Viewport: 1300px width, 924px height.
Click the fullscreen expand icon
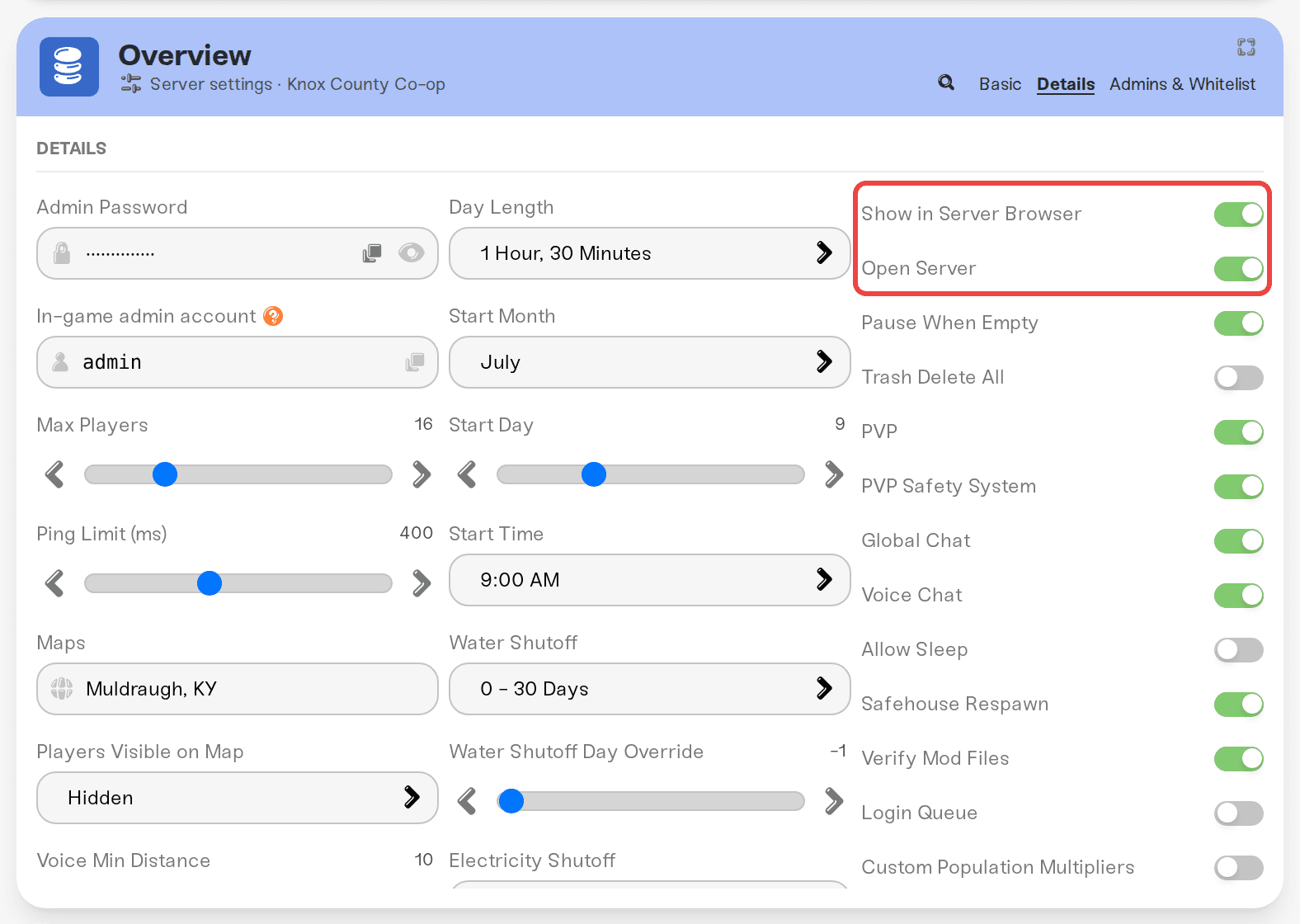pos(1246,47)
